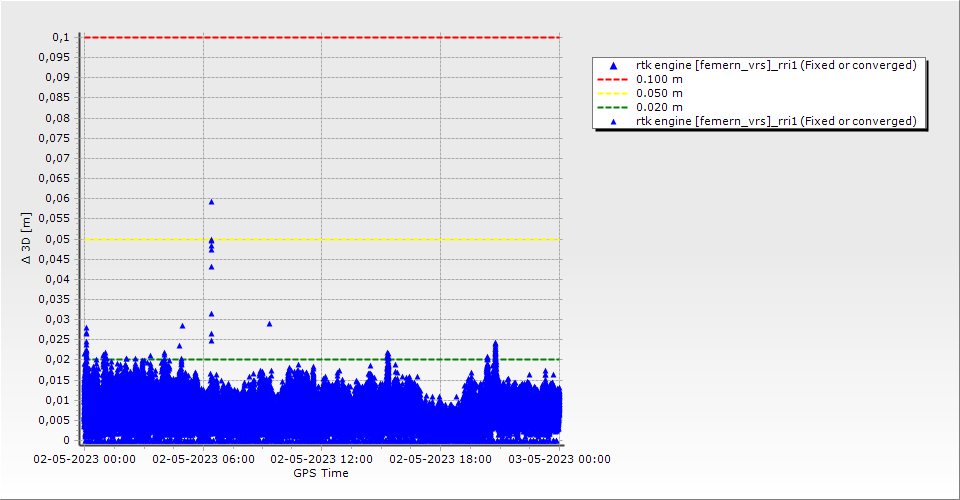Viewport: 960px width, 500px height.
Task: Click the green dashed line sample in legend
Action: point(613,107)
